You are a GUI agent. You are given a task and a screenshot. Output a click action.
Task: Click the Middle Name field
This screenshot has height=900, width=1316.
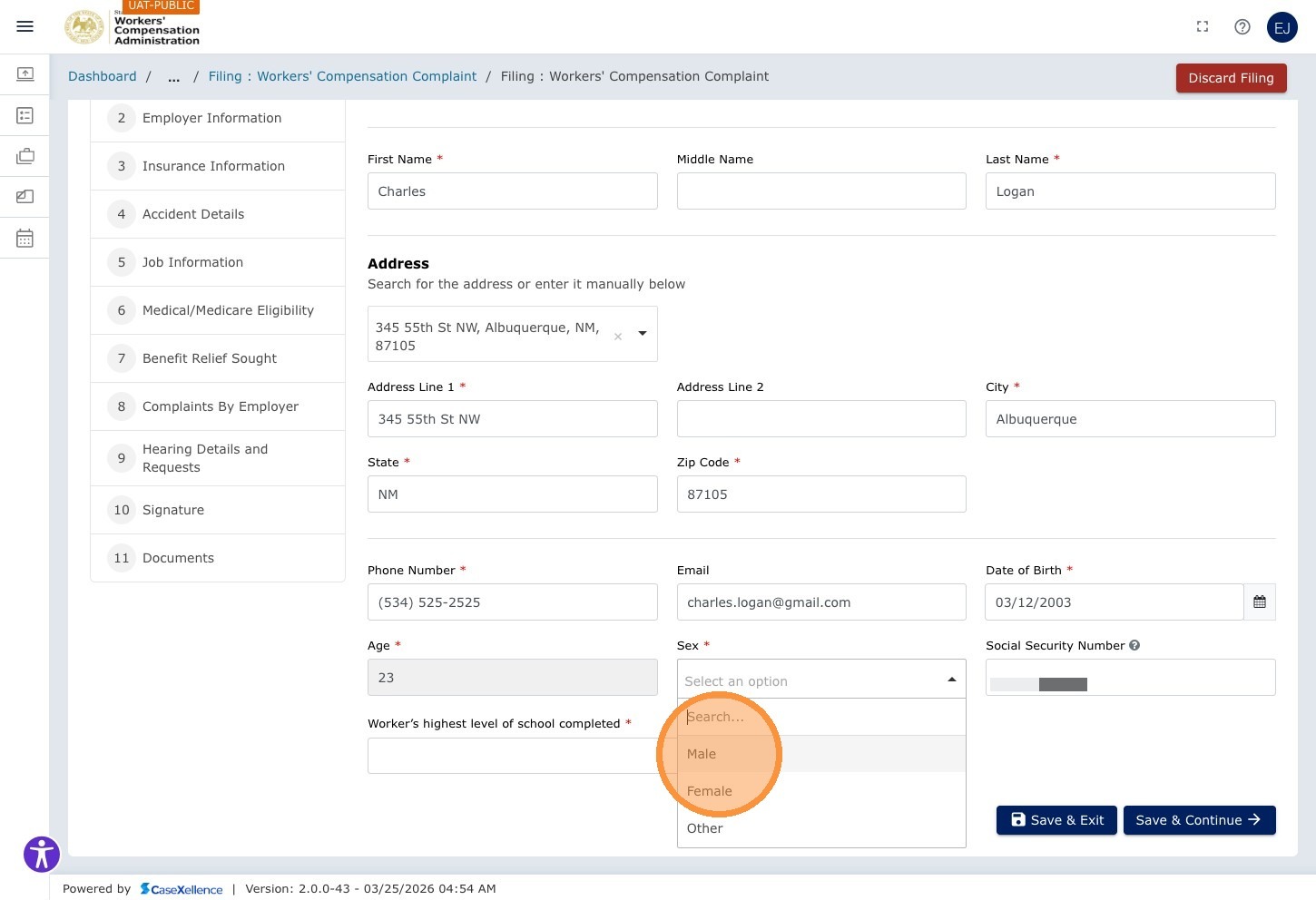click(821, 191)
